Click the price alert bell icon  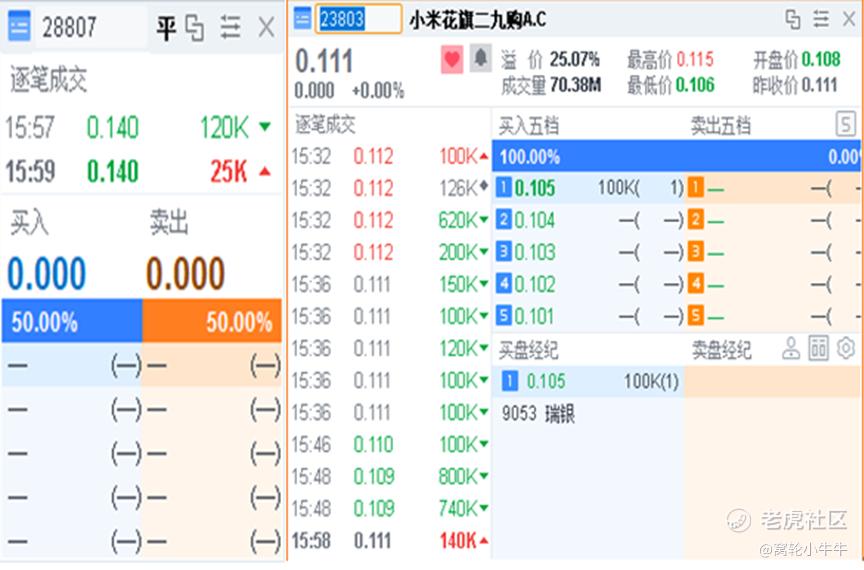point(480,58)
